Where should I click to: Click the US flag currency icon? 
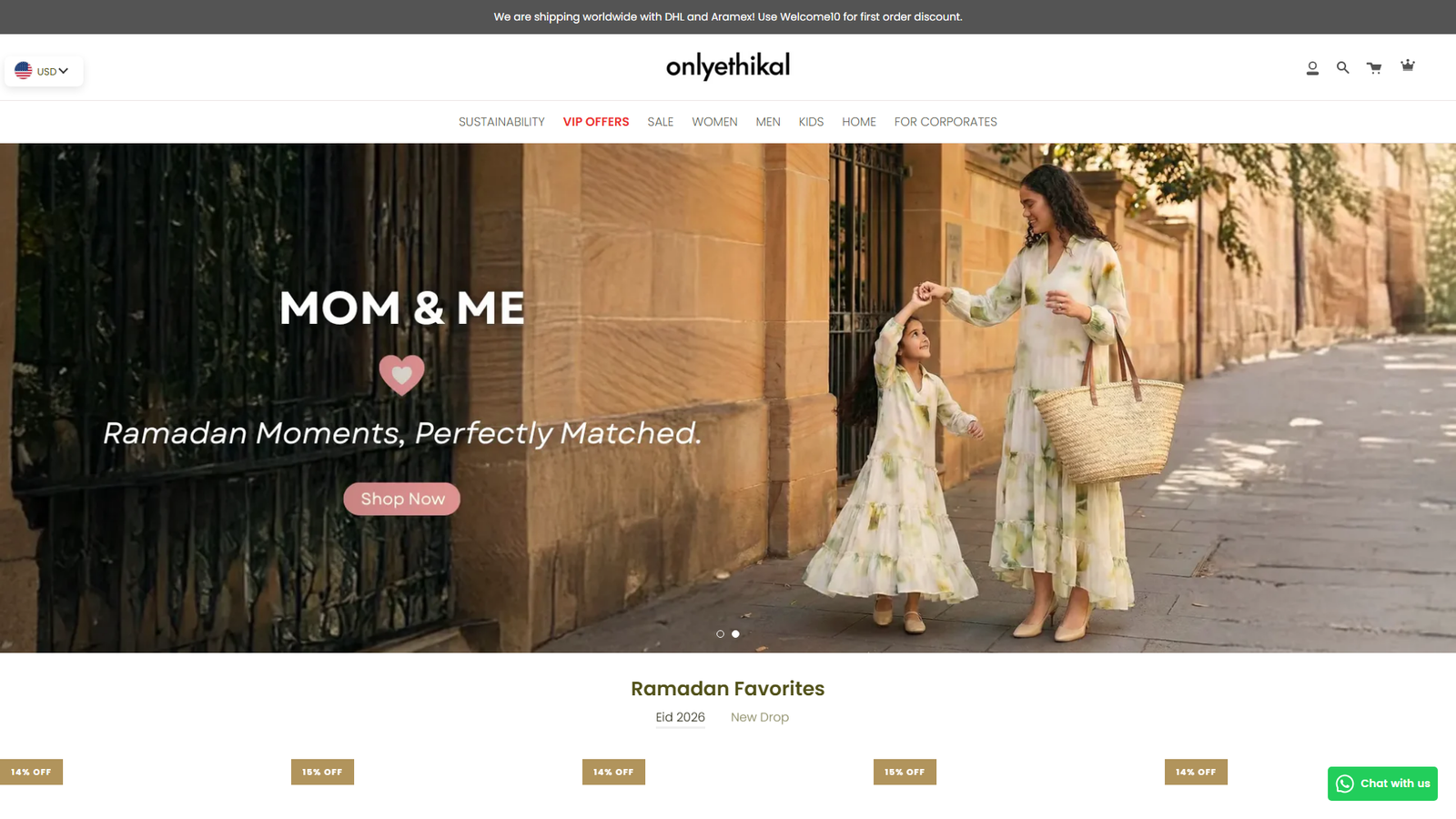coord(24,70)
